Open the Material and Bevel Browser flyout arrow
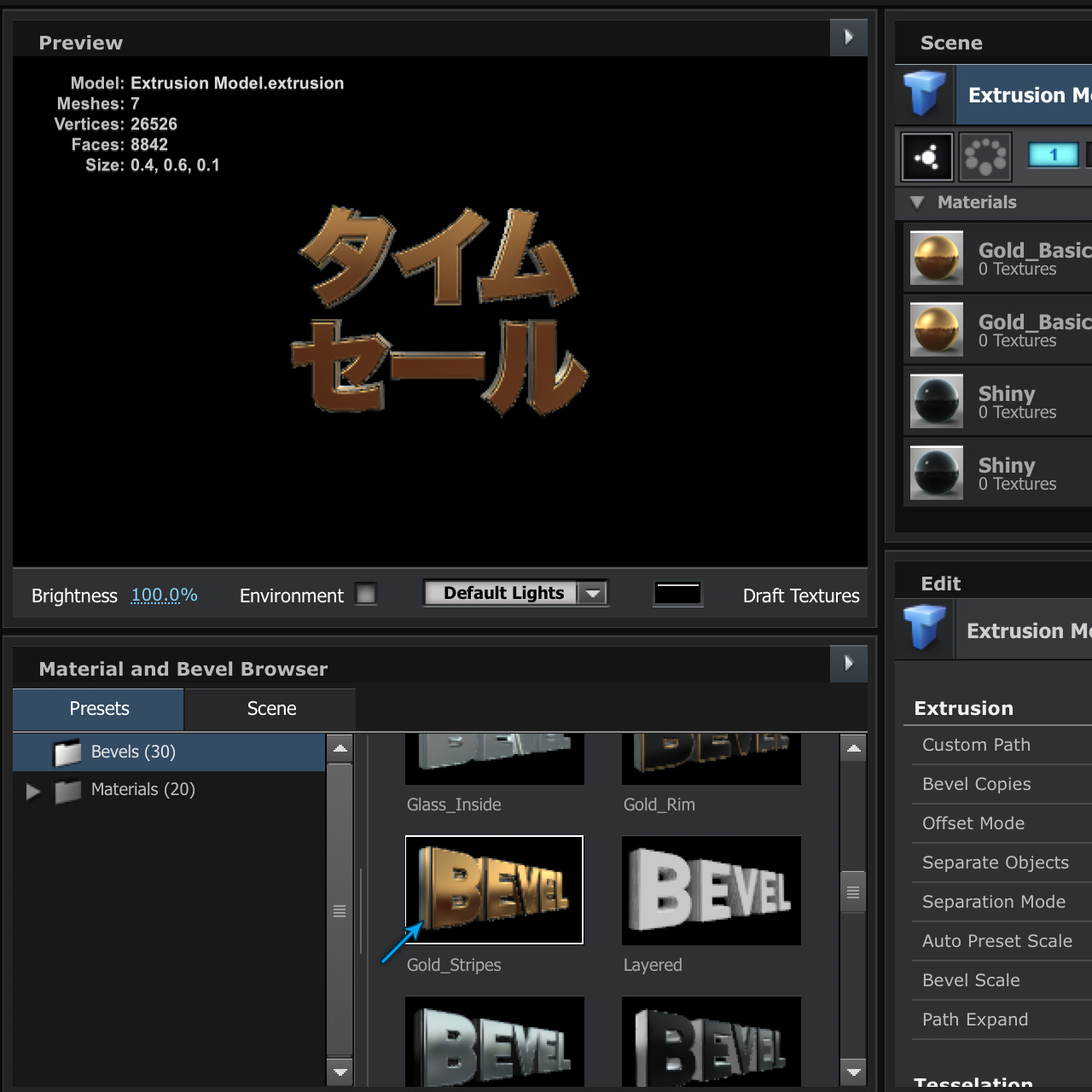The height and width of the screenshot is (1092, 1092). (x=848, y=664)
